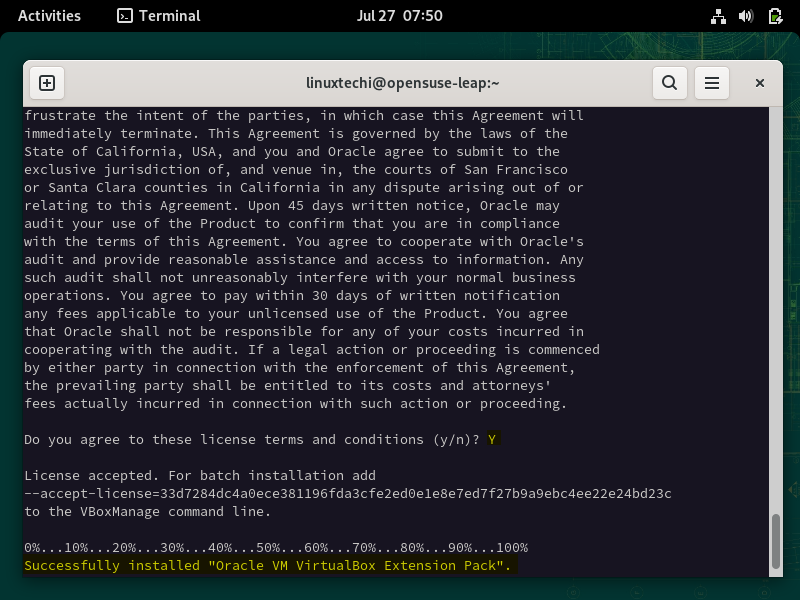Click the Terminal icon in top bar
Viewport: 800px width, 600px height.
coord(124,16)
